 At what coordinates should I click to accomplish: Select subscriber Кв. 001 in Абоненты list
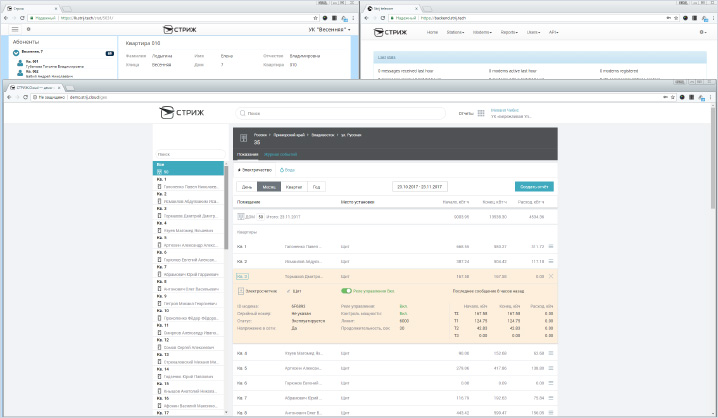click(x=50, y=64)
